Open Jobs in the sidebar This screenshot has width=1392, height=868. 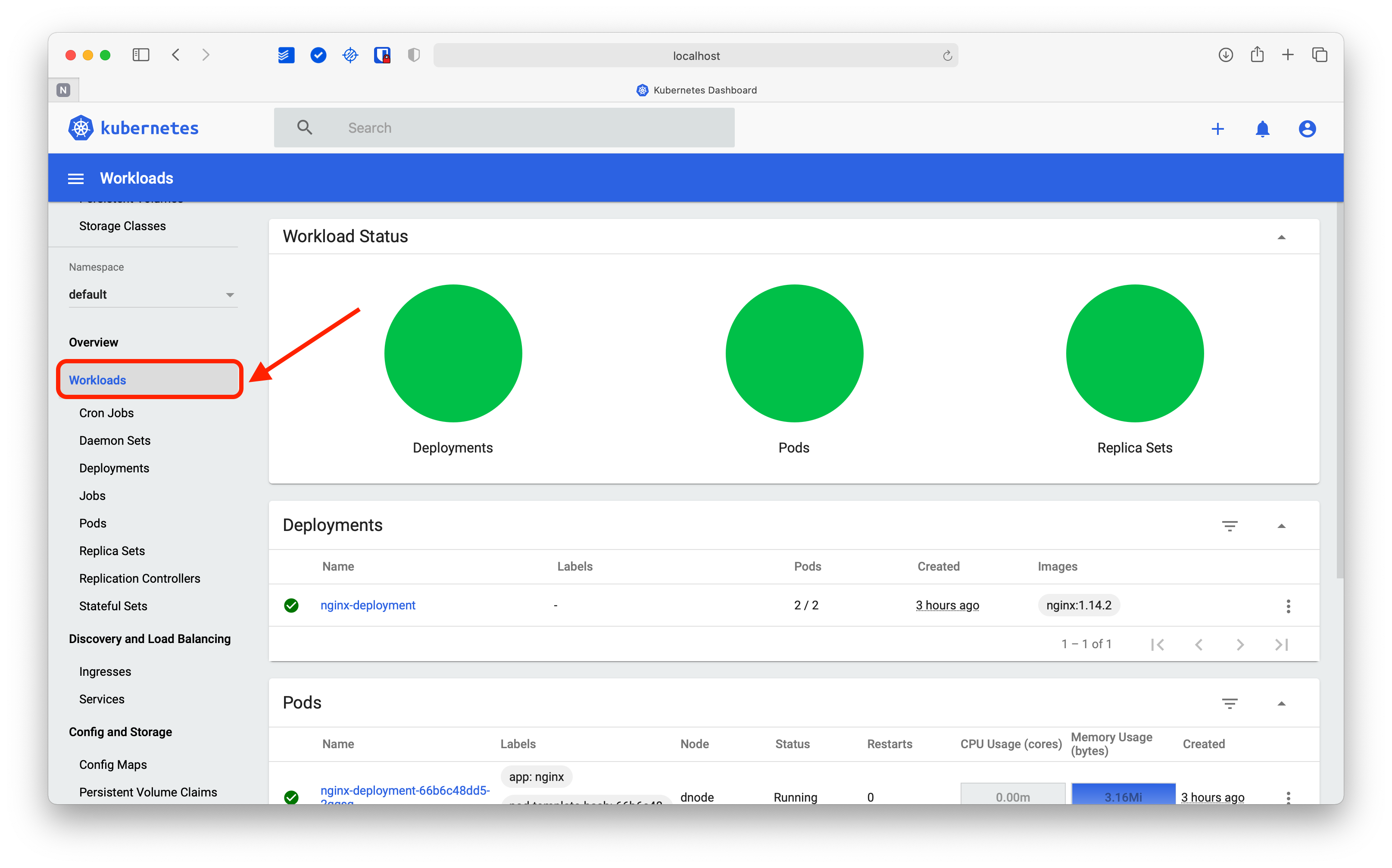pos(92,496)
